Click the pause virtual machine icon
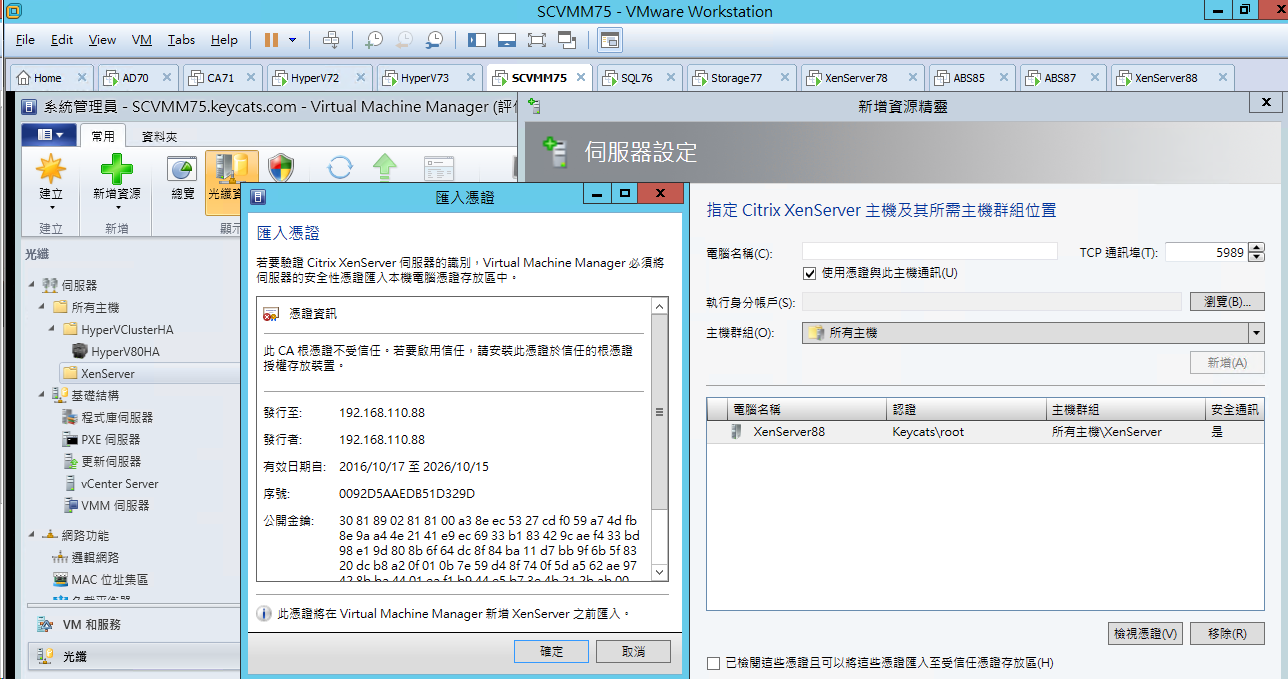1288x679 pixels. 271,40
